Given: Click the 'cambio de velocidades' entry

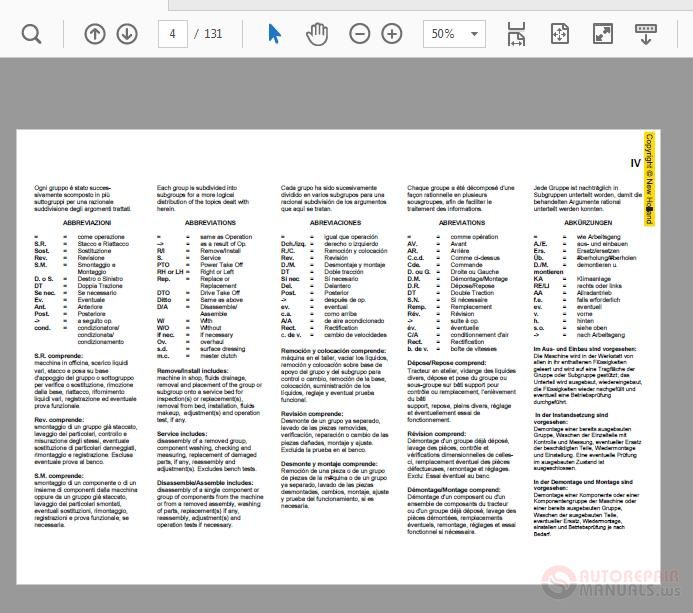Looking at the screenshot, I should click(355, 335).
